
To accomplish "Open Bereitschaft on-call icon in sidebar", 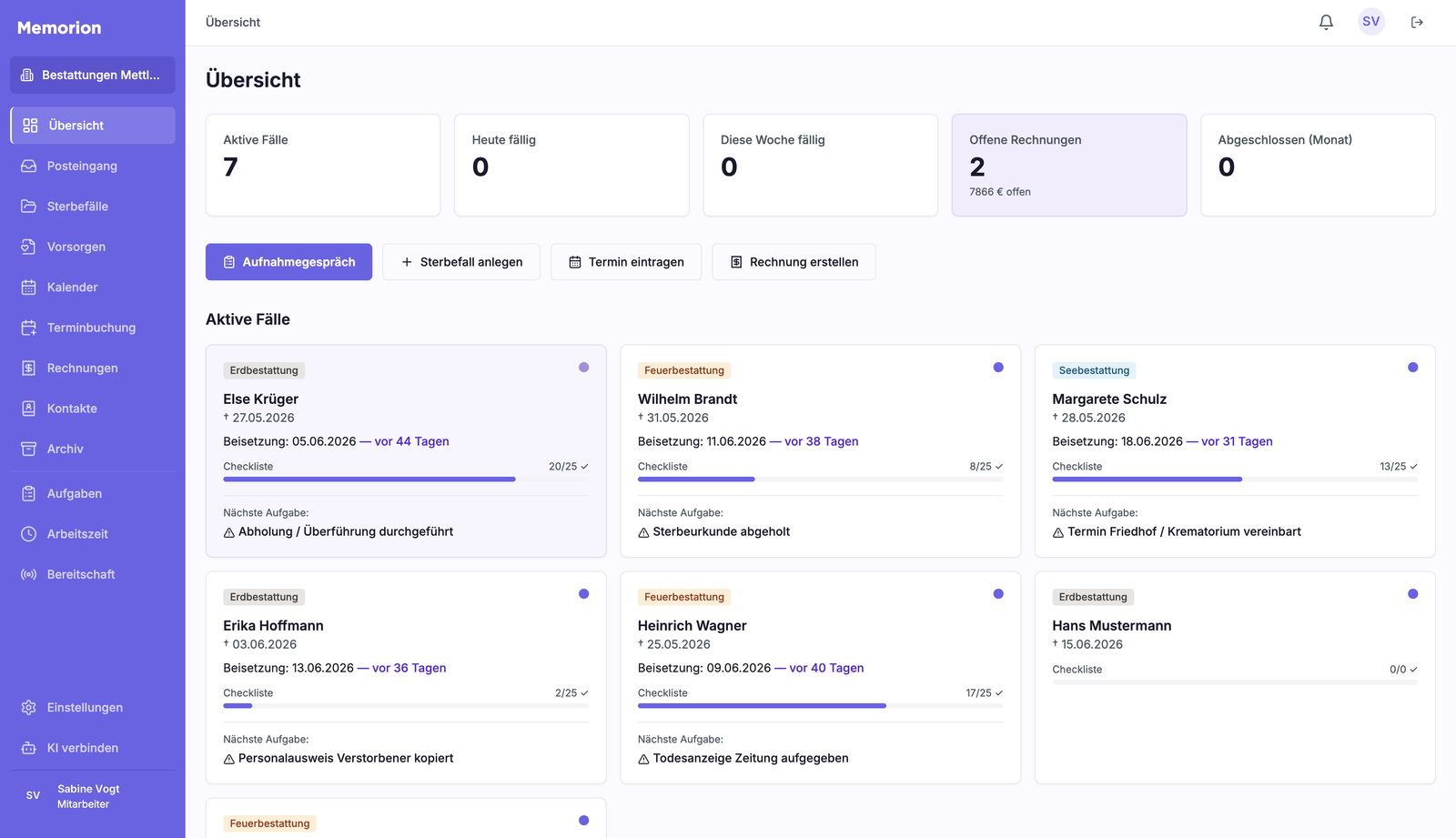I will pos(29,574).
